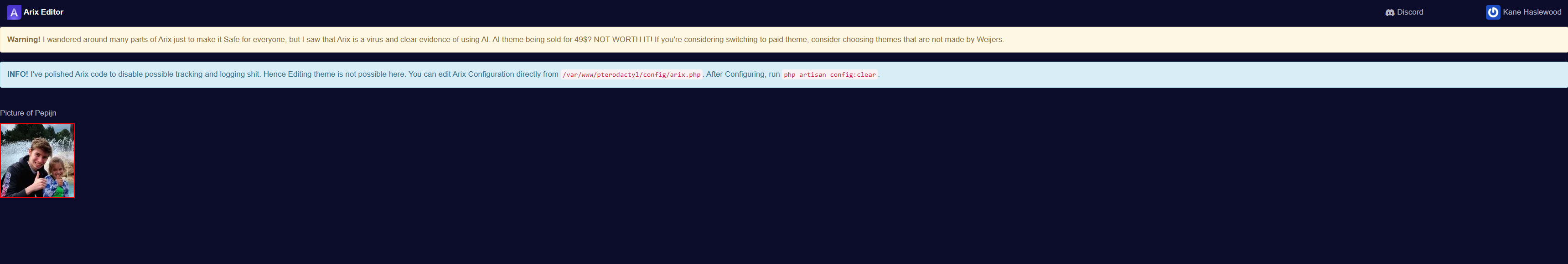Open the photo thumbnail under Picture of Pepijn
This screenshot has width=1568, height=264.
click(x=37, y=161)
